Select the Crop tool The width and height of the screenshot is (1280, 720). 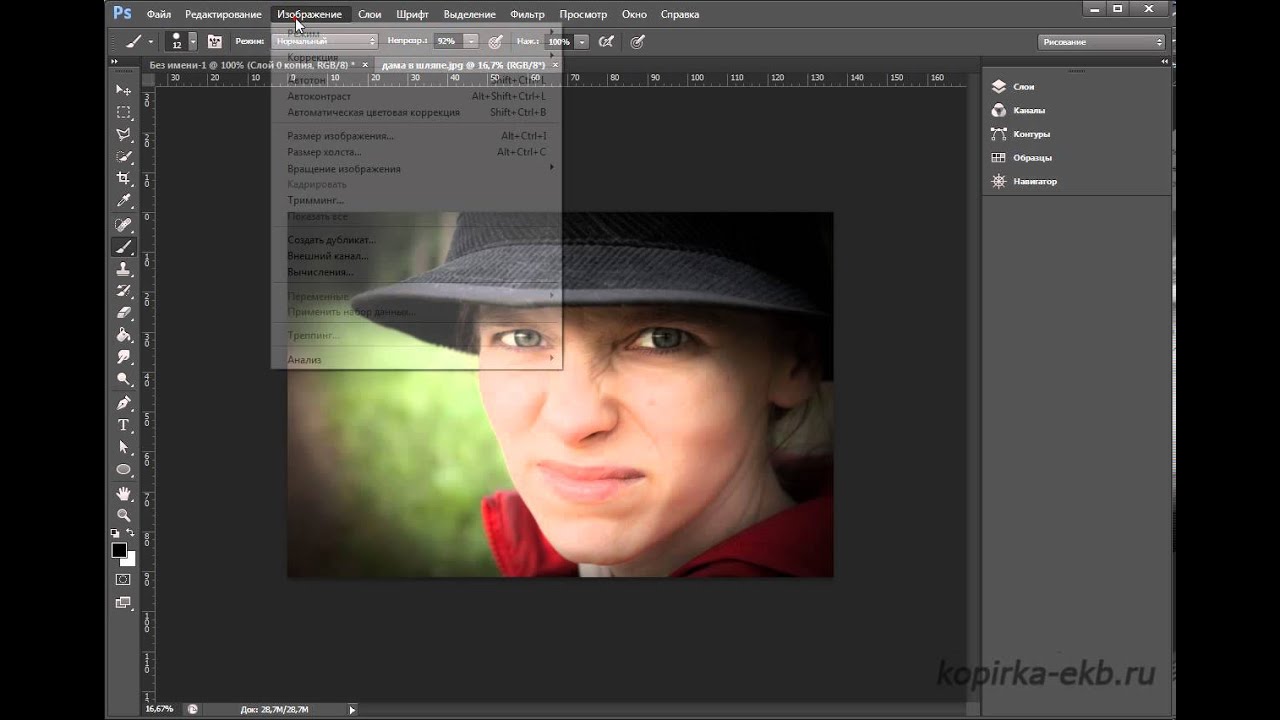point(124,178)
